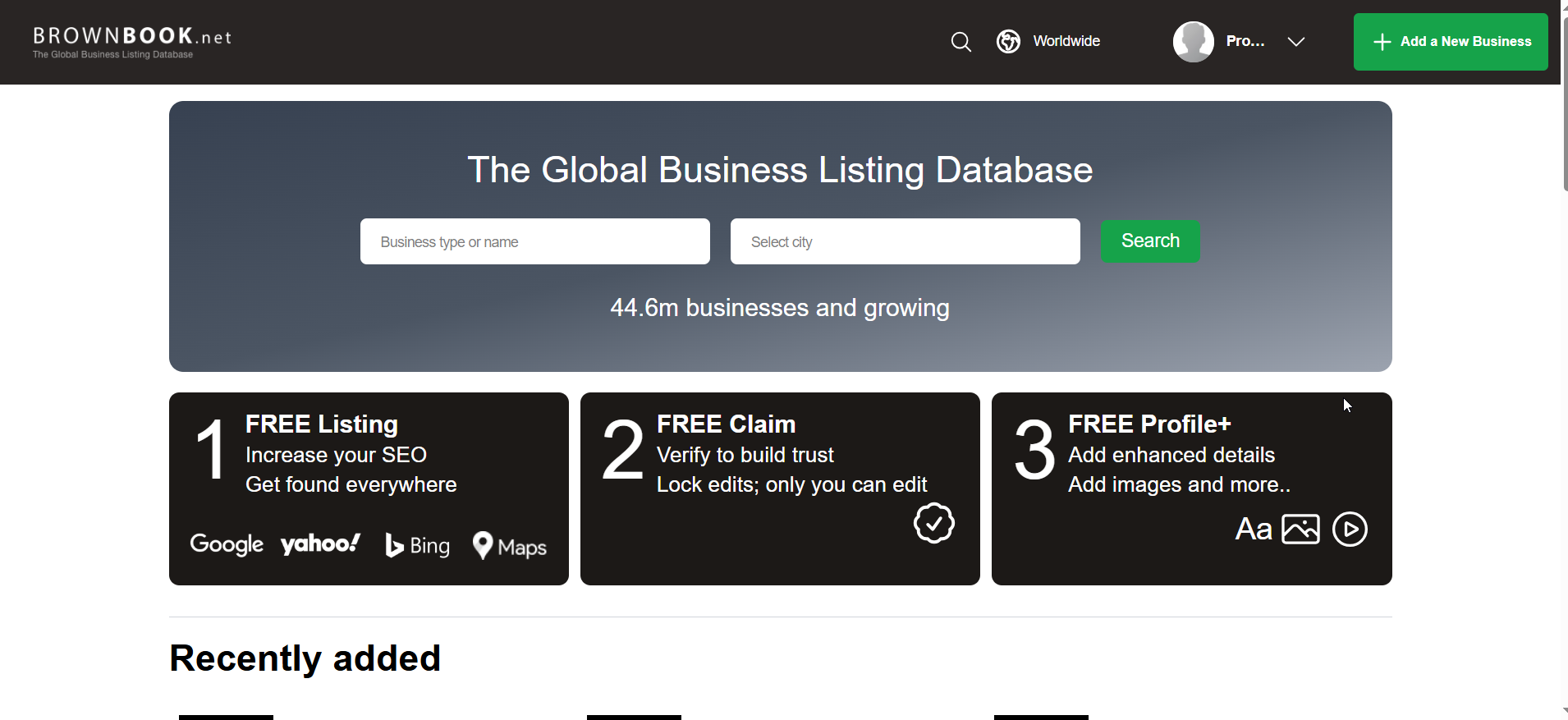This screenshot has width=1568, height=720.
Task: Click the Maps pin logo
Action: 510,546
